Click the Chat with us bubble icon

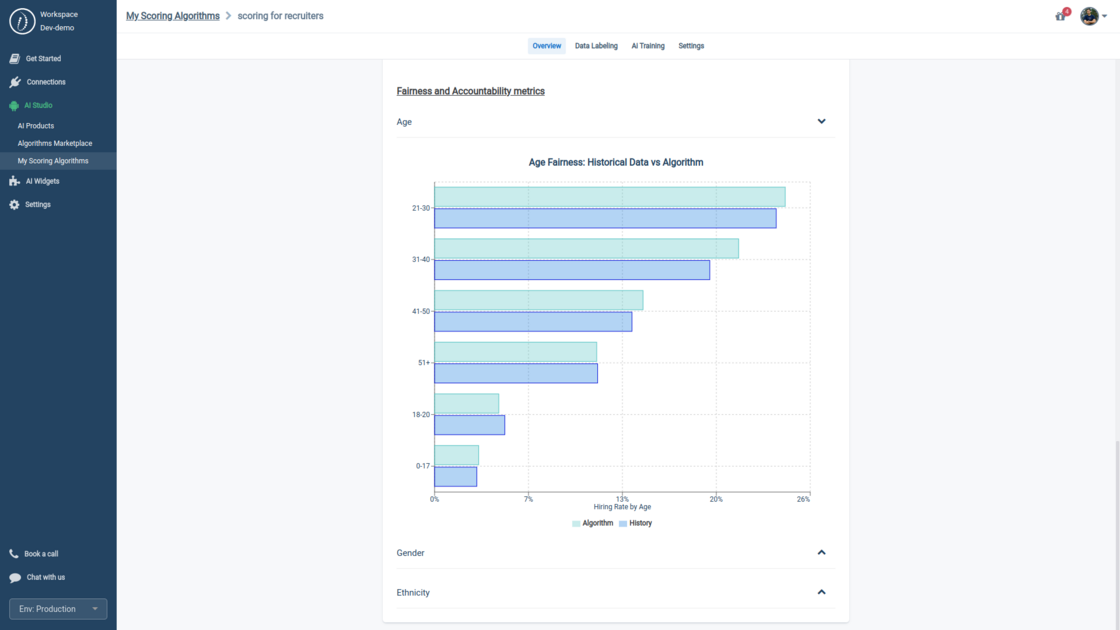coord(15,577)
